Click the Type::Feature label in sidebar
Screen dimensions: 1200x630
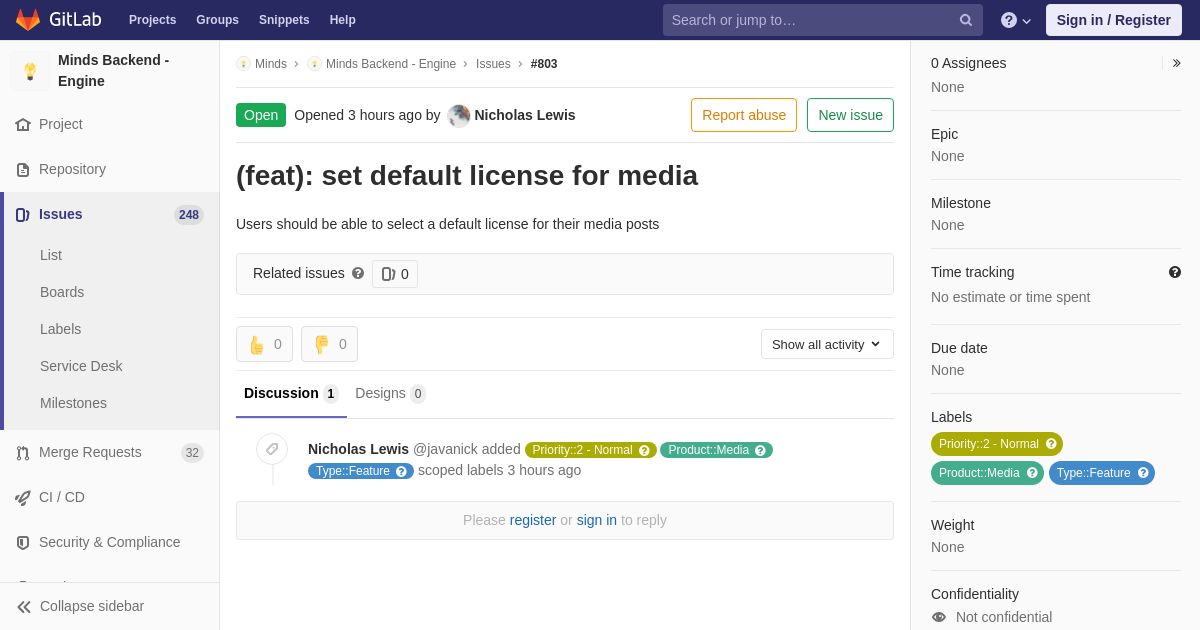pos(1102,473)
